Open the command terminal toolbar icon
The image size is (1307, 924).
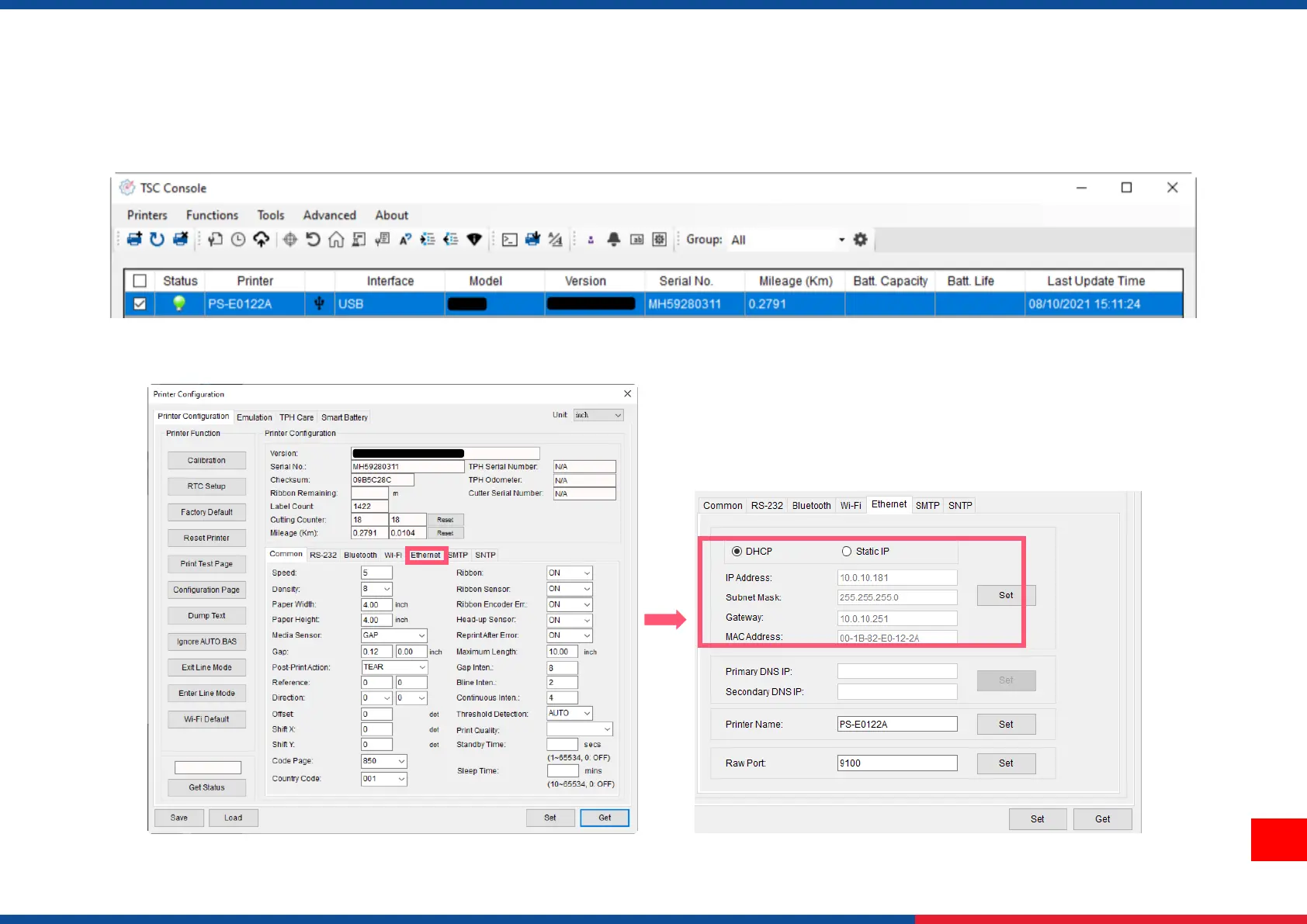click(510, 240)
